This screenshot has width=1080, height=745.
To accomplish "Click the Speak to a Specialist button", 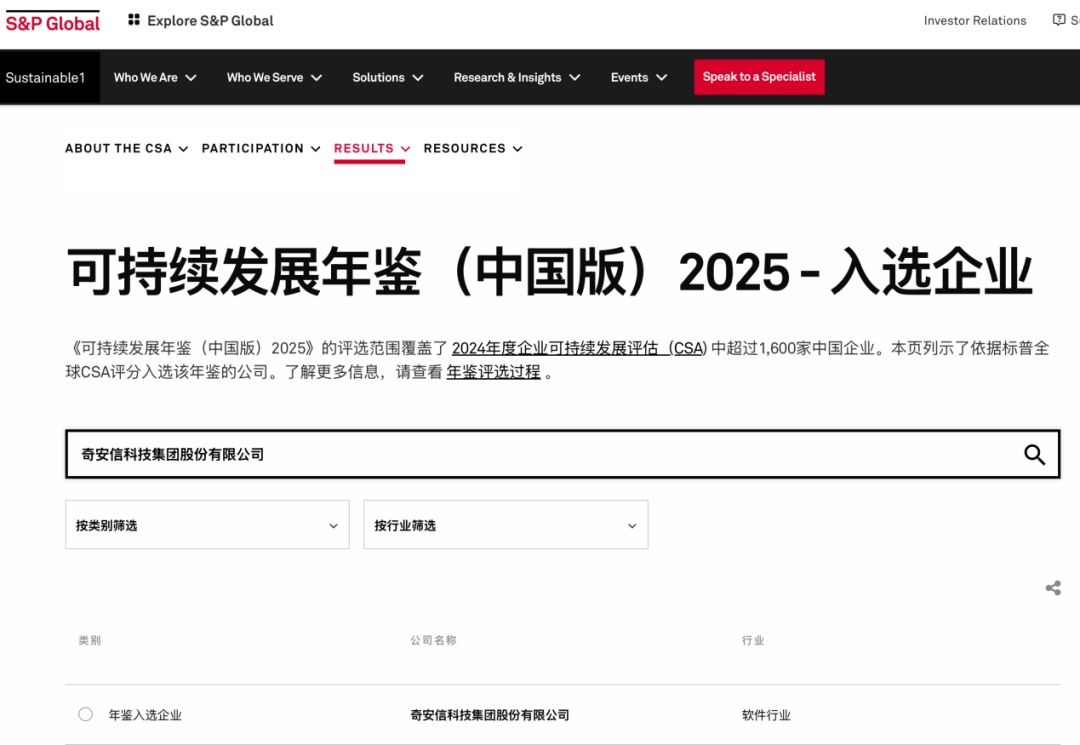I will 759,77.
